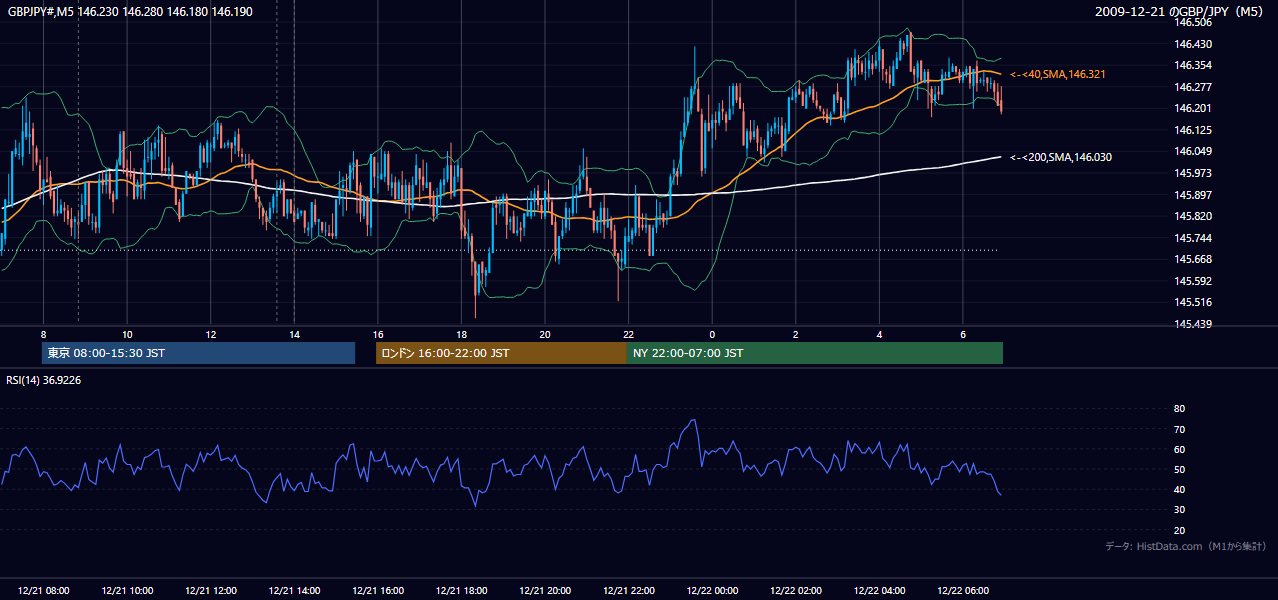
Task: Click price axis value 146.125
Action: (1193, 130)
